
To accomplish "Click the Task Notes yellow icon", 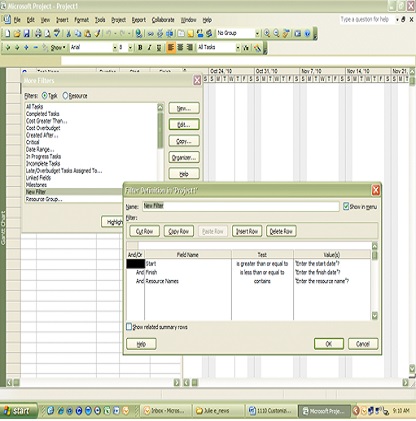I will coord(191,33).
